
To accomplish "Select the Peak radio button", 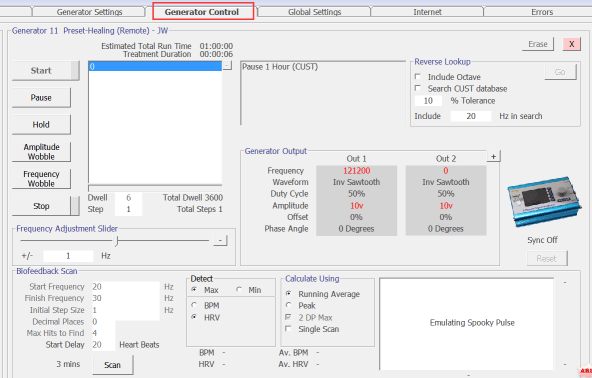I will click(x=288, y=305).
